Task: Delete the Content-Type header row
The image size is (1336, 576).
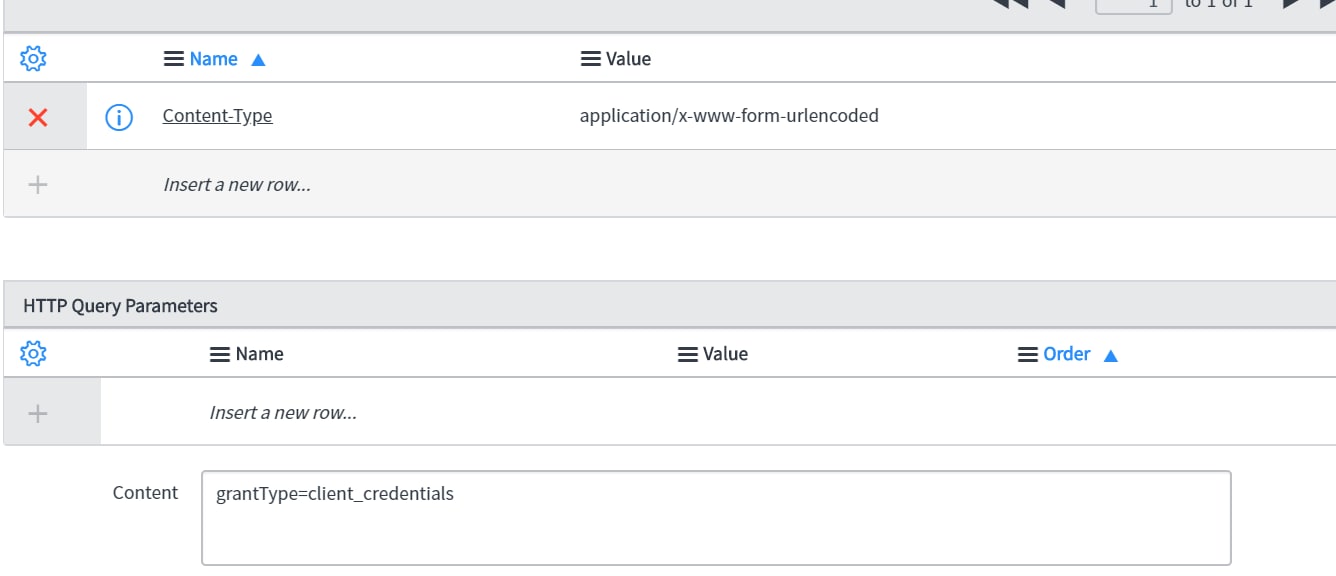Action: tap(37, 117)
